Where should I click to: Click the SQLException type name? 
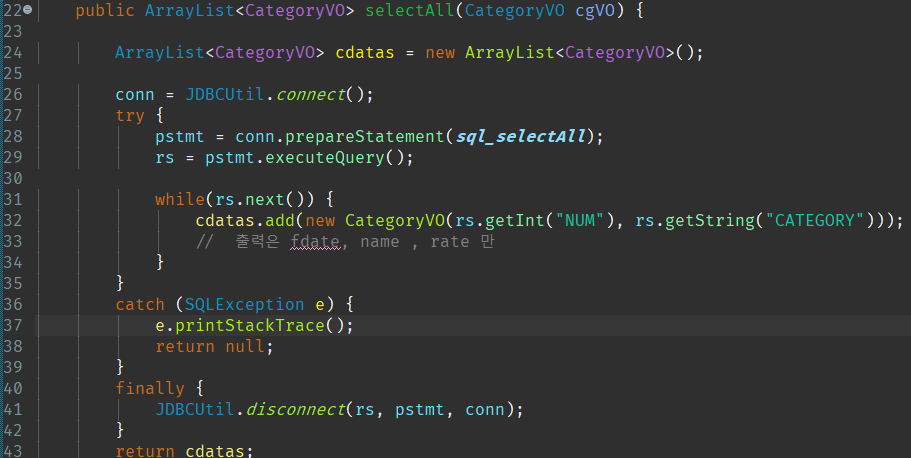pos(244,305)
